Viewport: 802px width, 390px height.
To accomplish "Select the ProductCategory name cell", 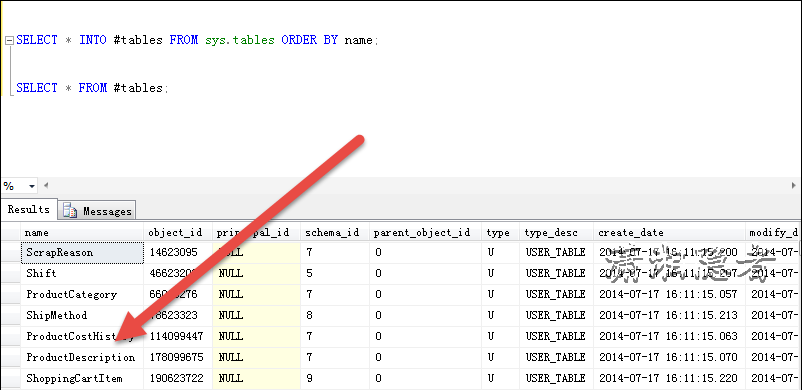I will [82, 295].
